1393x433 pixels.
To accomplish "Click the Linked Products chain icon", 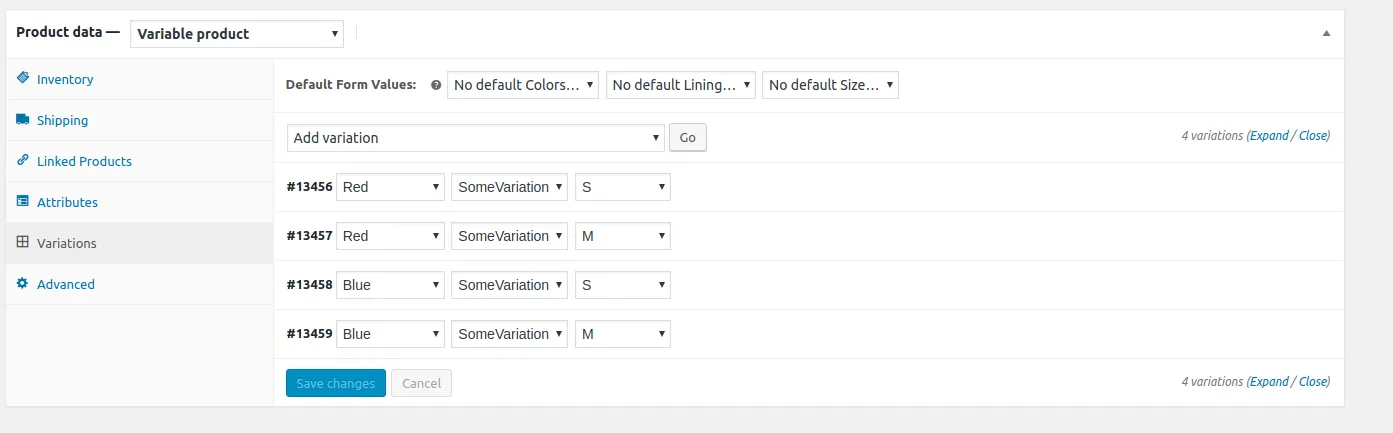I will 22,160.
